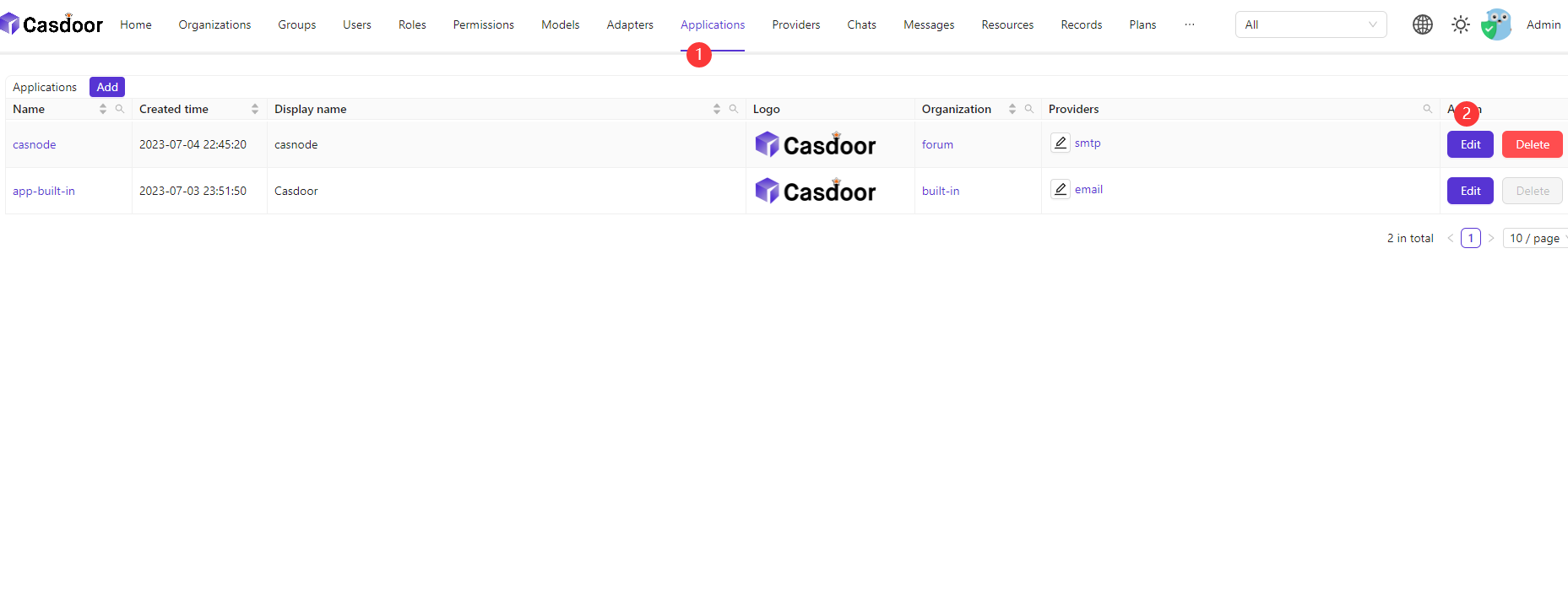Click the search icon in Organization column
The height and width of the screenshot is (616, 1568).
[1029, 109]
